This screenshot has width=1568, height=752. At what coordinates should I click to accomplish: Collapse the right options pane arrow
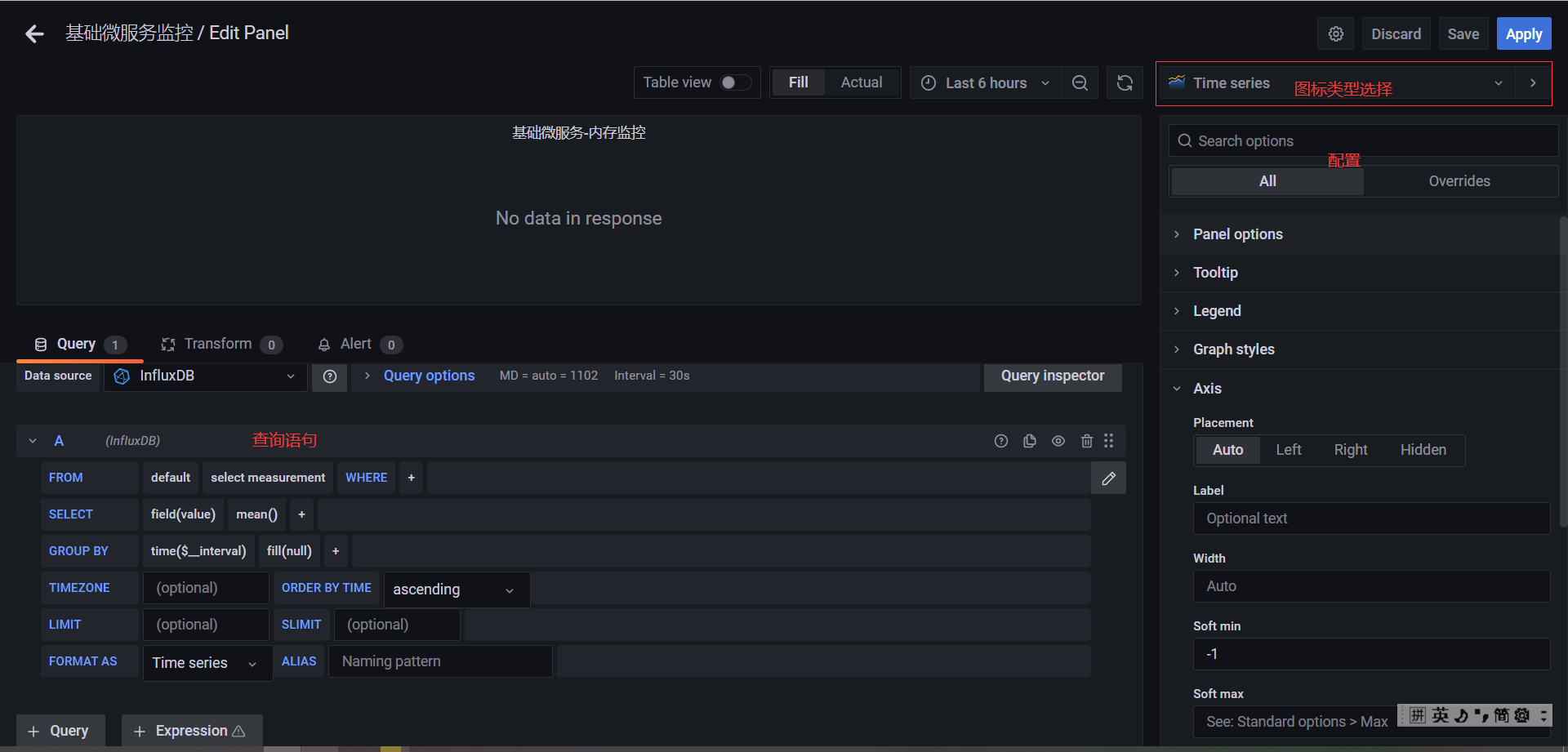point(1533,83)
